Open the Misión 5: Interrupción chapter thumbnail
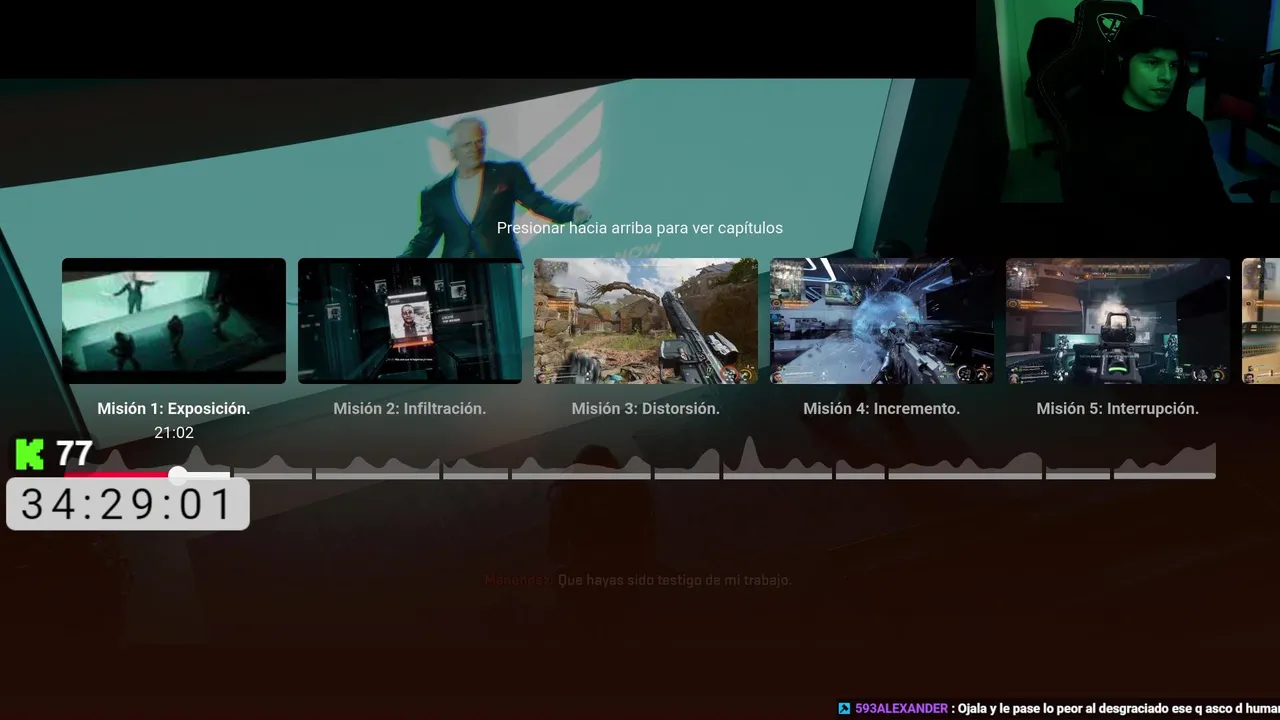This screenshot has height=720, width=1280. click(x=1118, y=321)
